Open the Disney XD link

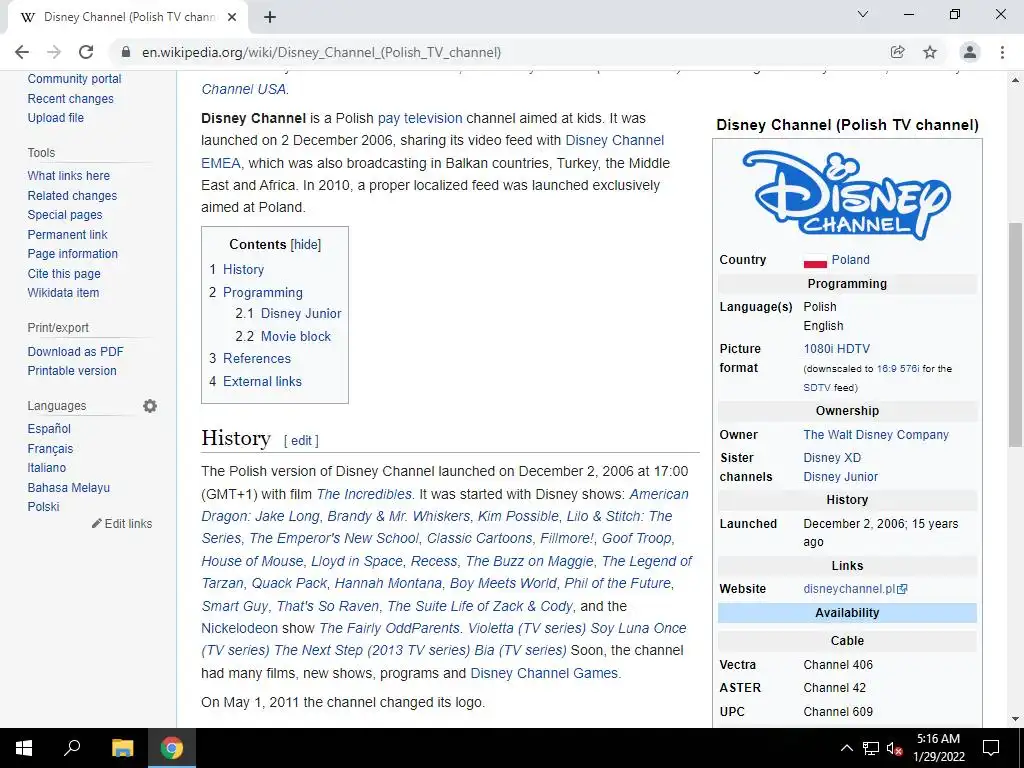coord(832,458)
